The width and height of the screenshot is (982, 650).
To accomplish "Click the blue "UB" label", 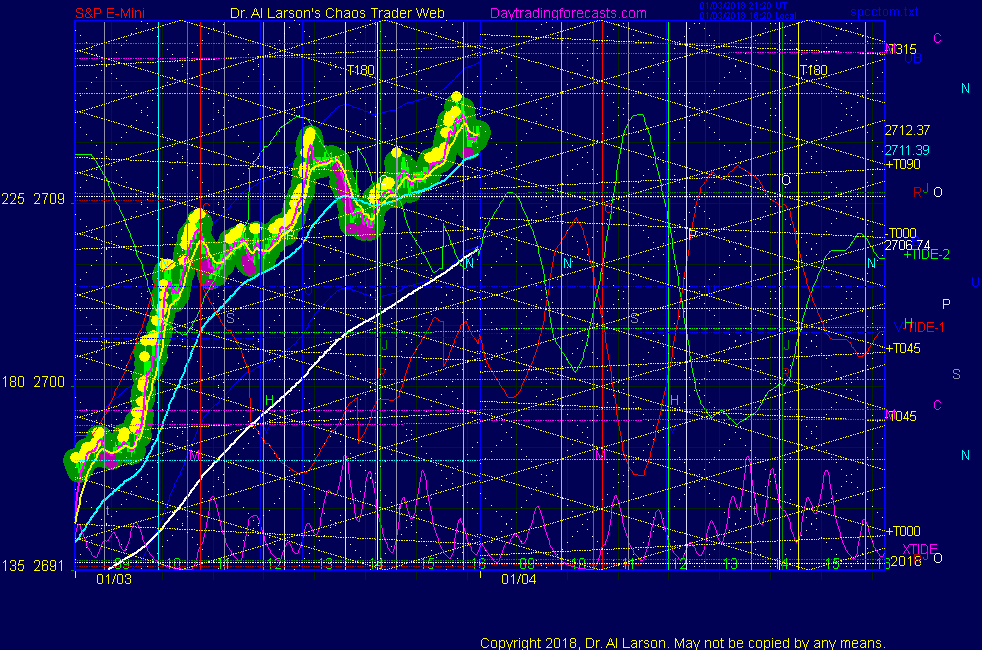I will (x=913, y=59).
